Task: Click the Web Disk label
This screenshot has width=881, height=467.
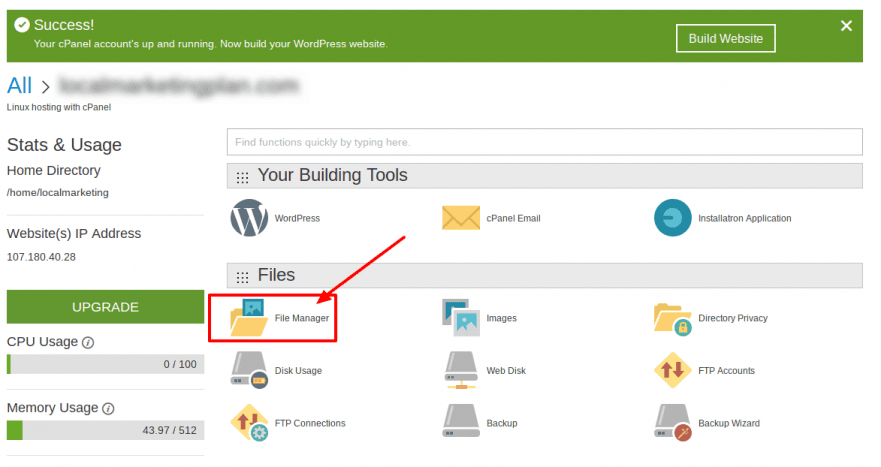Action: (x=506, y=370)
